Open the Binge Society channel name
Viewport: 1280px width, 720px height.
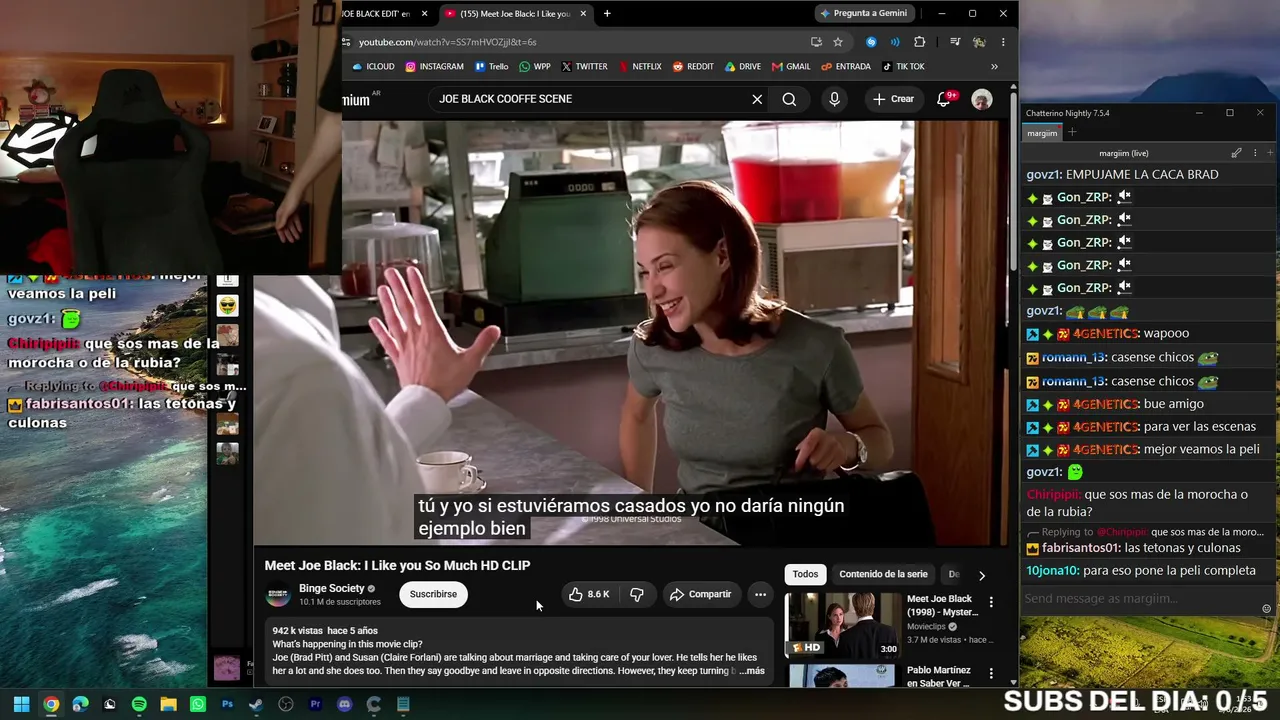[x=331, y=589]
